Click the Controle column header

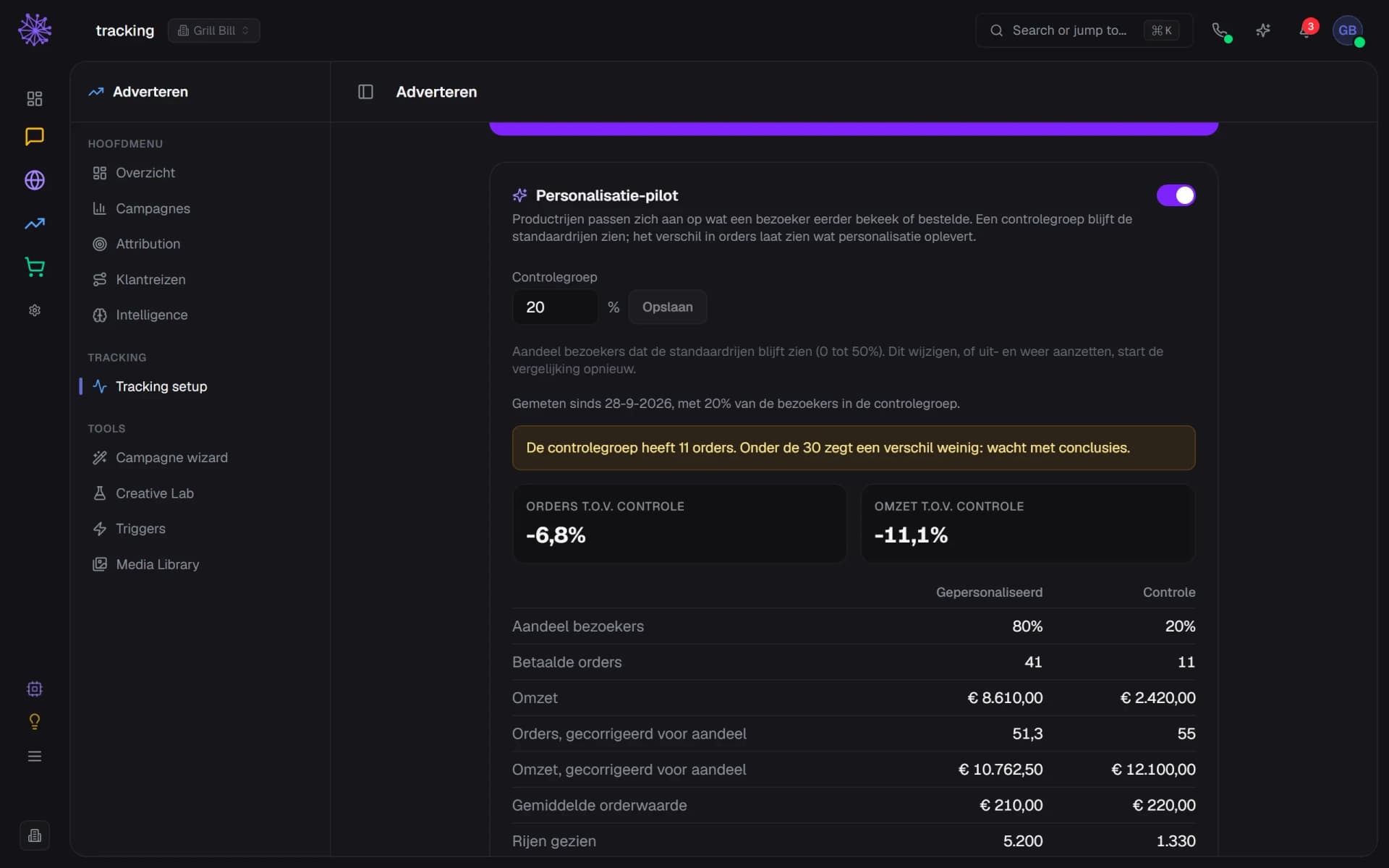tap(1169, 592)
